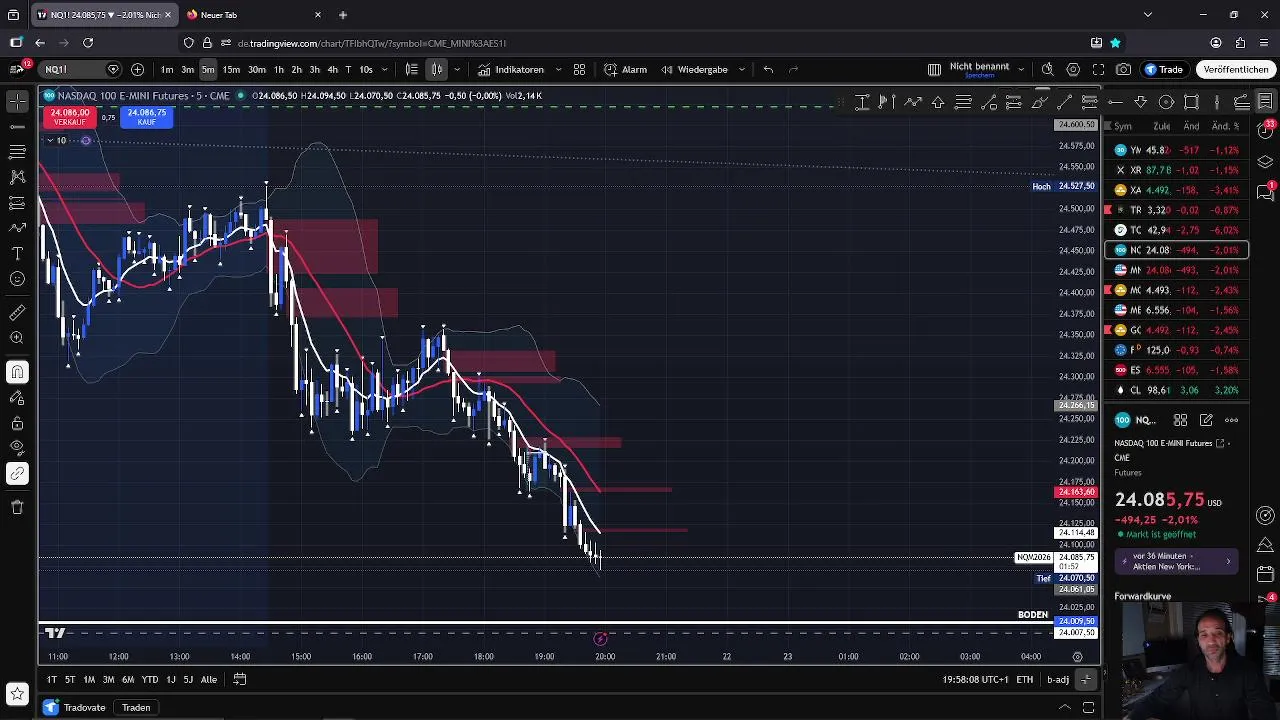The height and width of the screenshot is (720, 1280).
Task: Start Wiedergabe replay mode
Action: 695,69
